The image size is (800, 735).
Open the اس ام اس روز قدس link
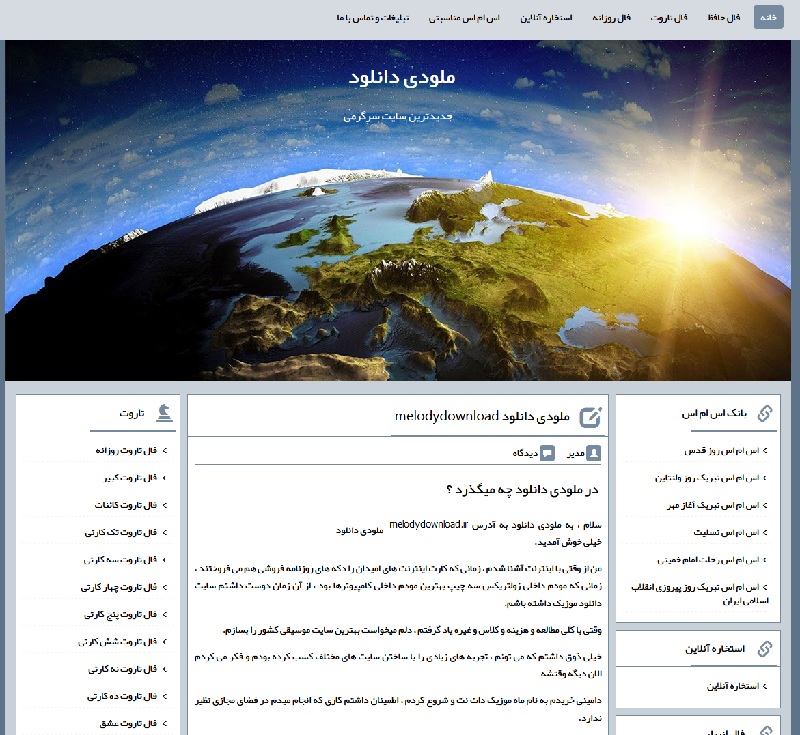[x=722, y=451]
